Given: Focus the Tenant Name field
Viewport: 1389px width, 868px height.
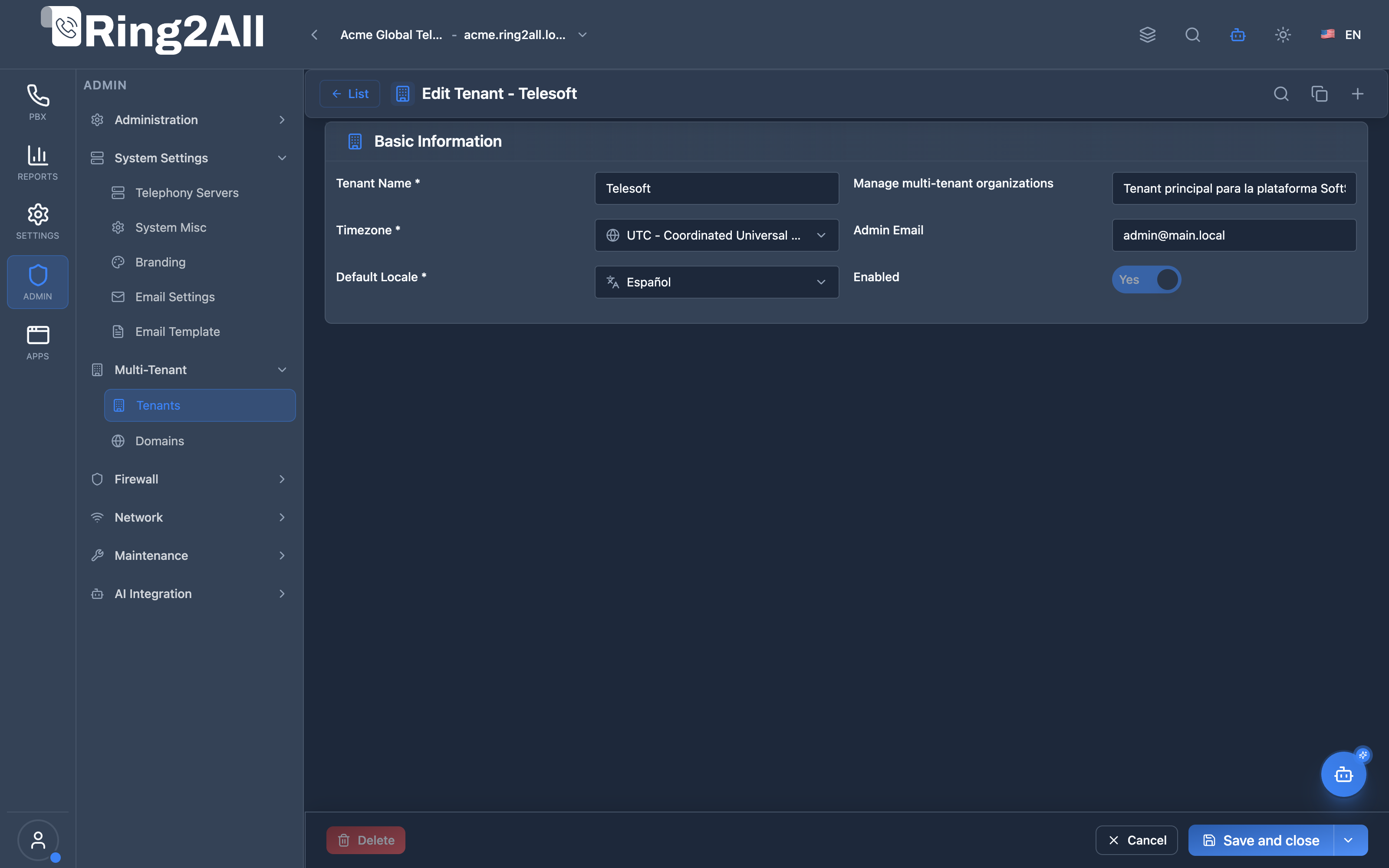Looking at the screenshot, I should tap(716, 188).
